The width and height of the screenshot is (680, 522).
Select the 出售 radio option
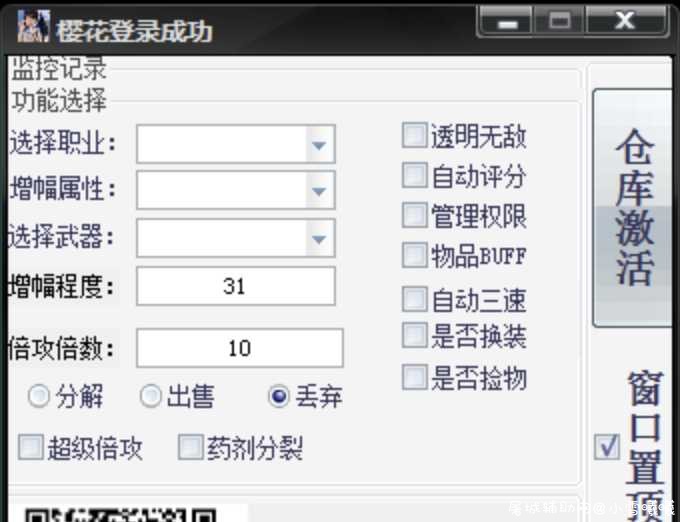[x=150, y=396]
